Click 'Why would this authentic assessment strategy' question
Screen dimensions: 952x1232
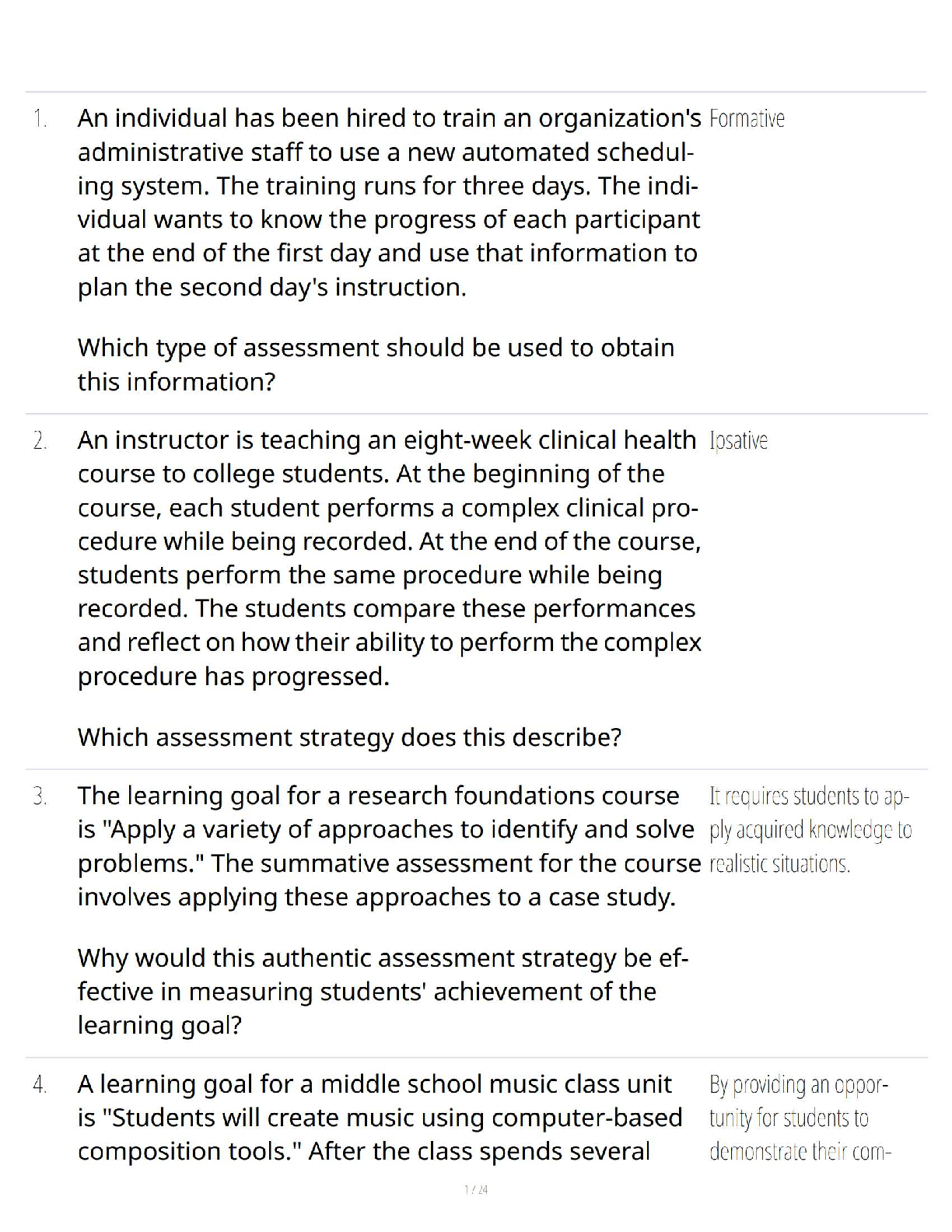point(382,991)
